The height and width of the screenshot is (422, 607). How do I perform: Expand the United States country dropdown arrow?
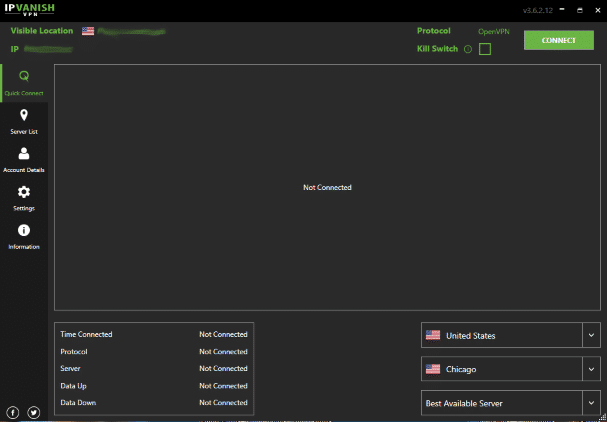point(591,335)
